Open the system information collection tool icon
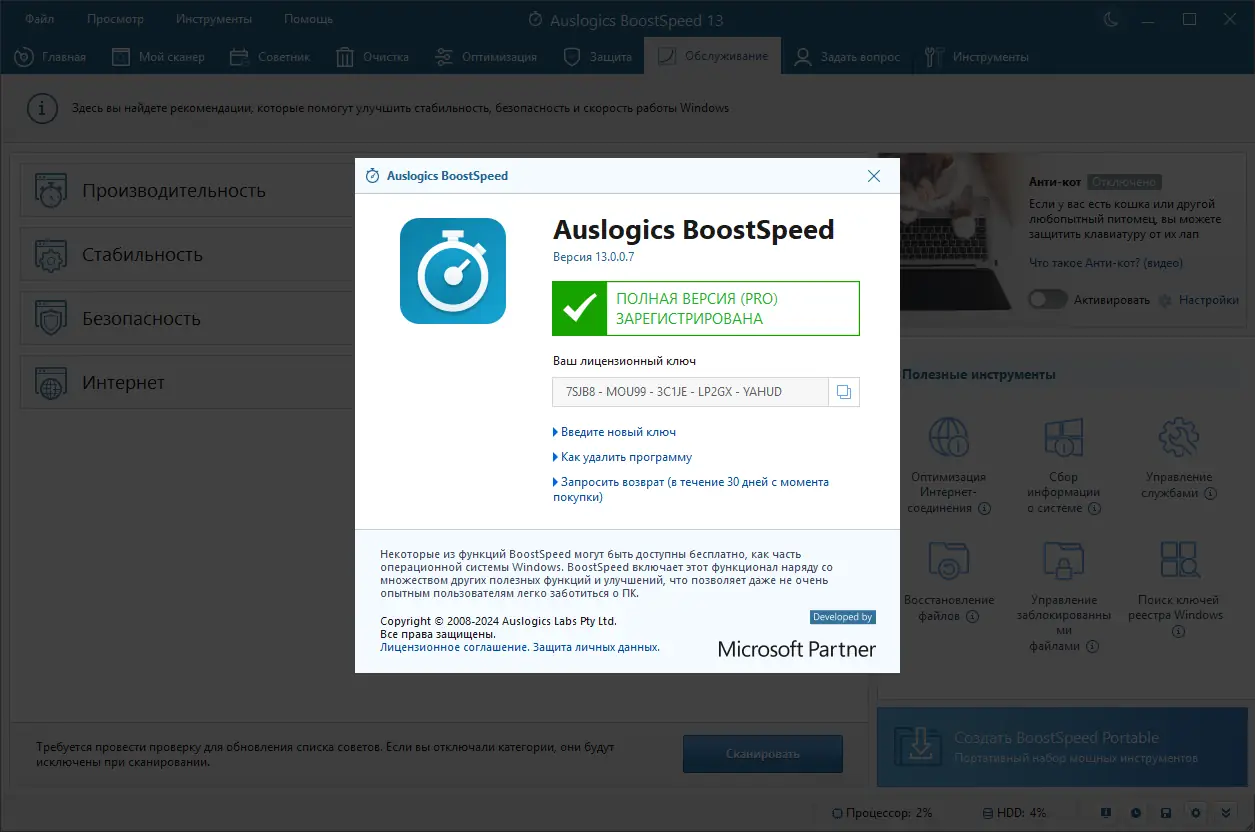 (1063, 438)
